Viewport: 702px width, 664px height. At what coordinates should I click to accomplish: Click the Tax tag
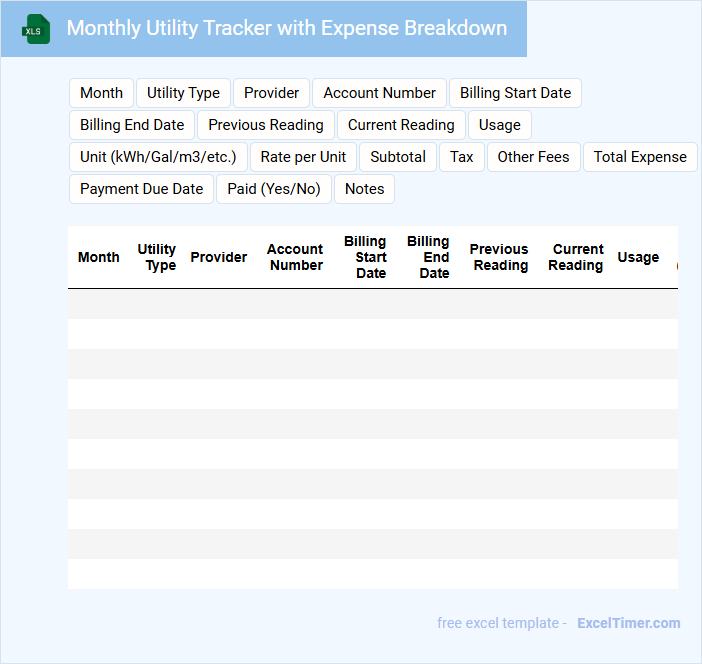(x=462, y=157)
